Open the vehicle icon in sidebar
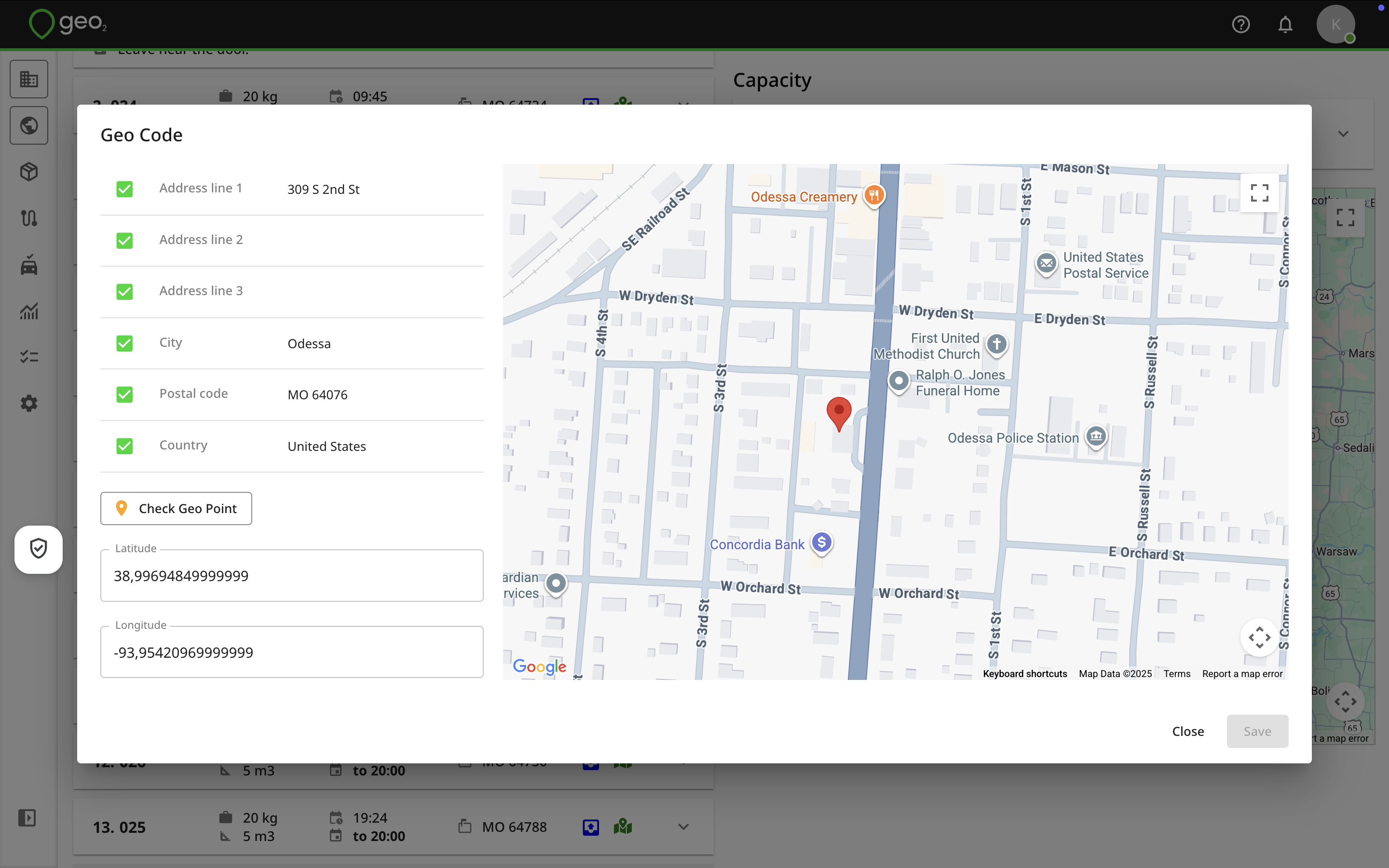The image size is (1389, 868). tap(29, 265)
